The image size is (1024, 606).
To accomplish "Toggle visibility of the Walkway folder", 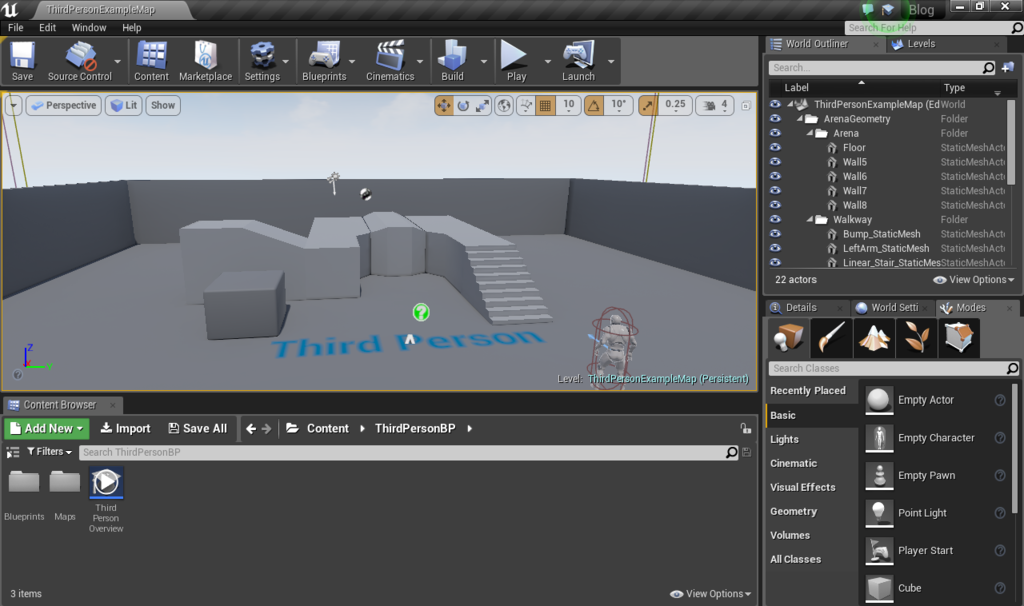I will pos(775,219).
